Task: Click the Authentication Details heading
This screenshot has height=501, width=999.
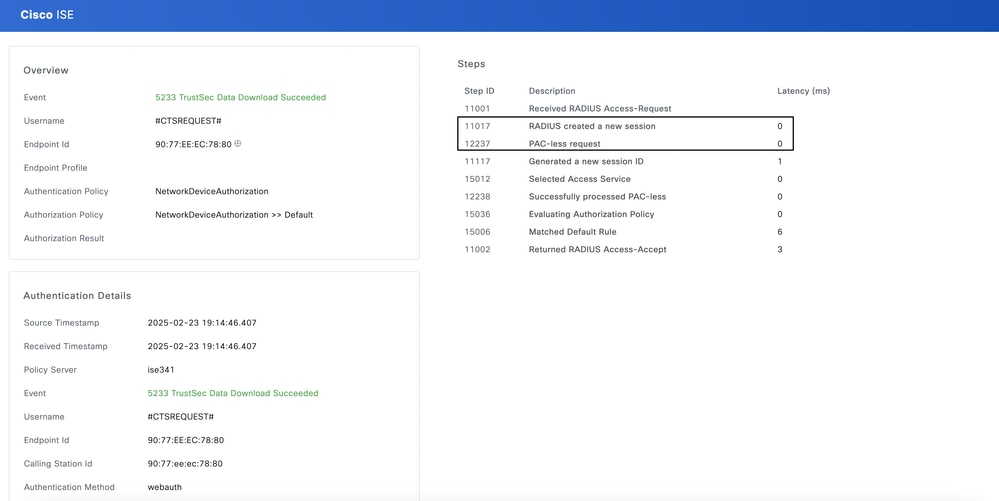Action: [x=77, y=296]
